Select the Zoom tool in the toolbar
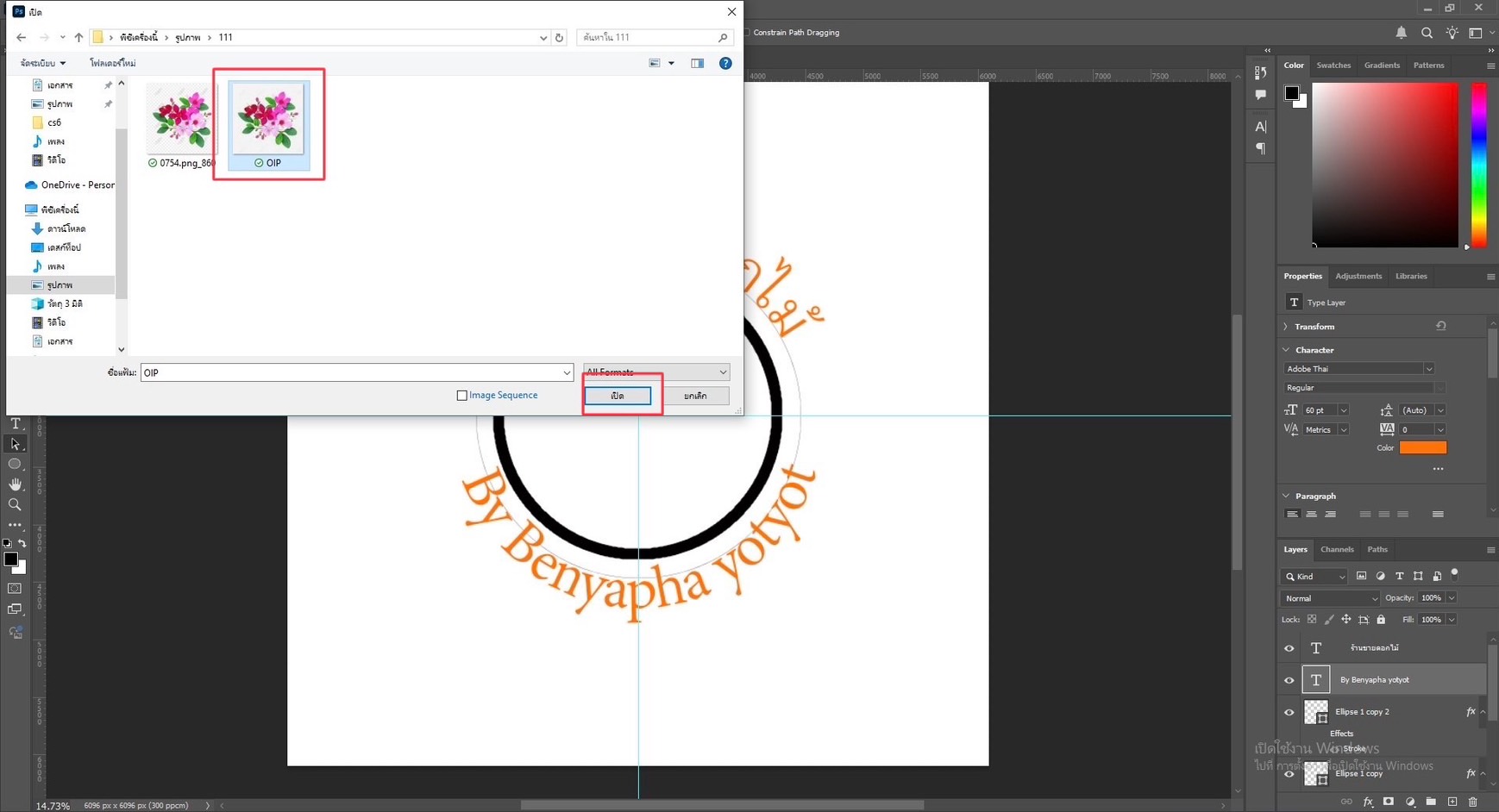The image size is (1499, 812). 15,504
